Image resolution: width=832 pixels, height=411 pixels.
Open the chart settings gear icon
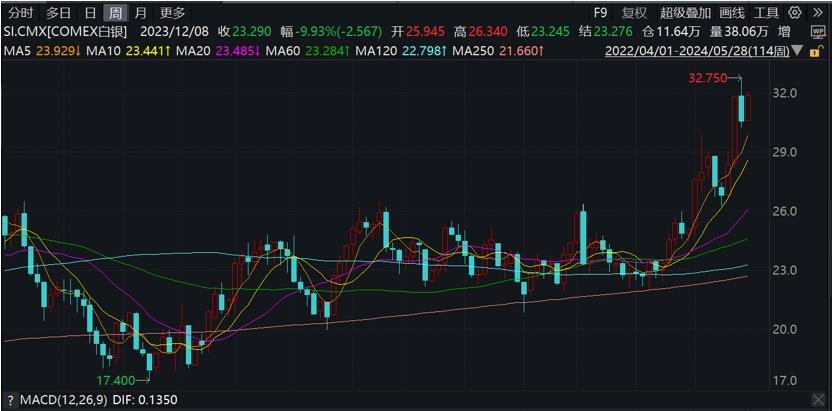pyautogui.click(x=794, y=12)
